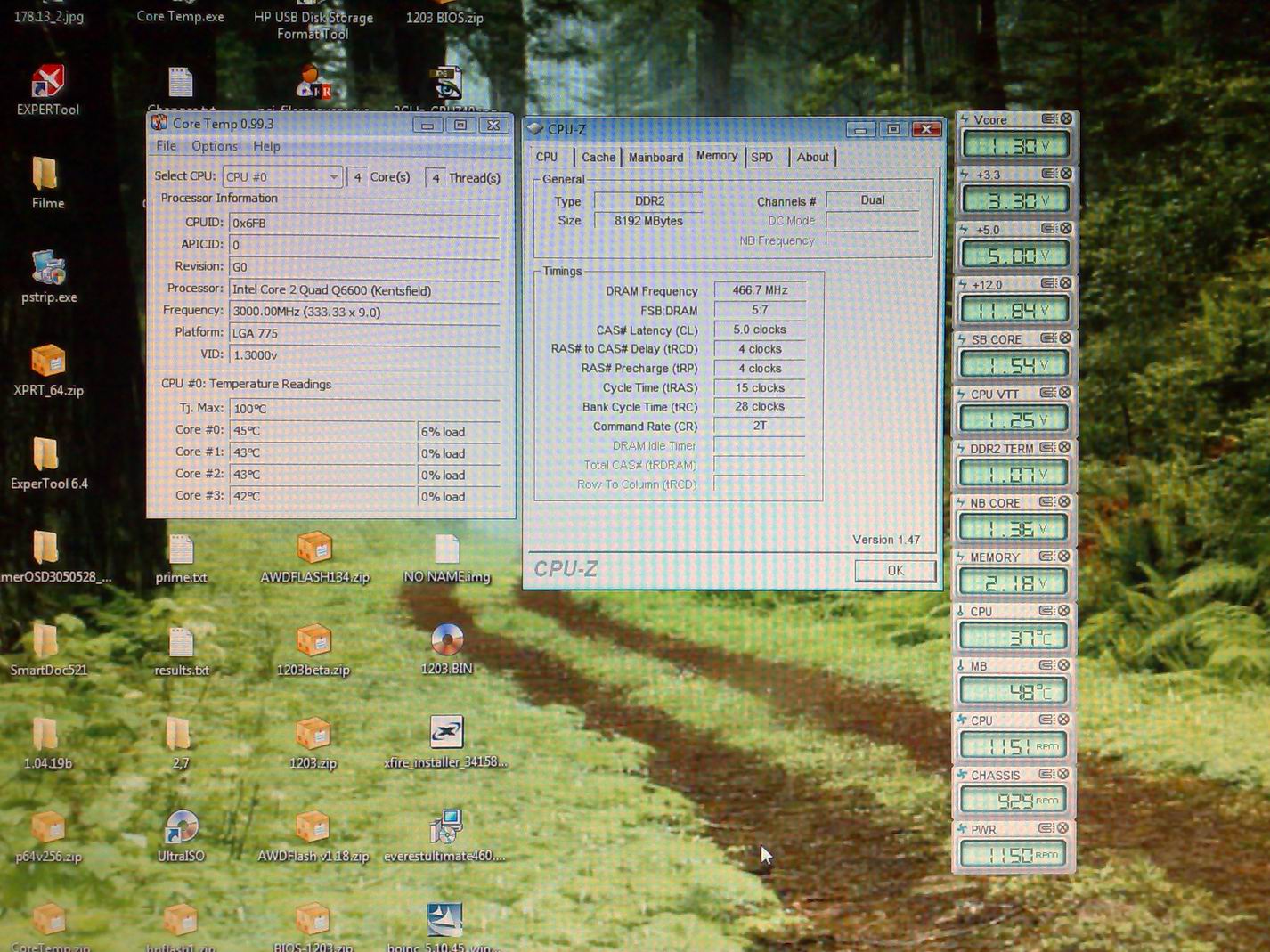Click the CPU temperature display 37°C

point(1013,637)
